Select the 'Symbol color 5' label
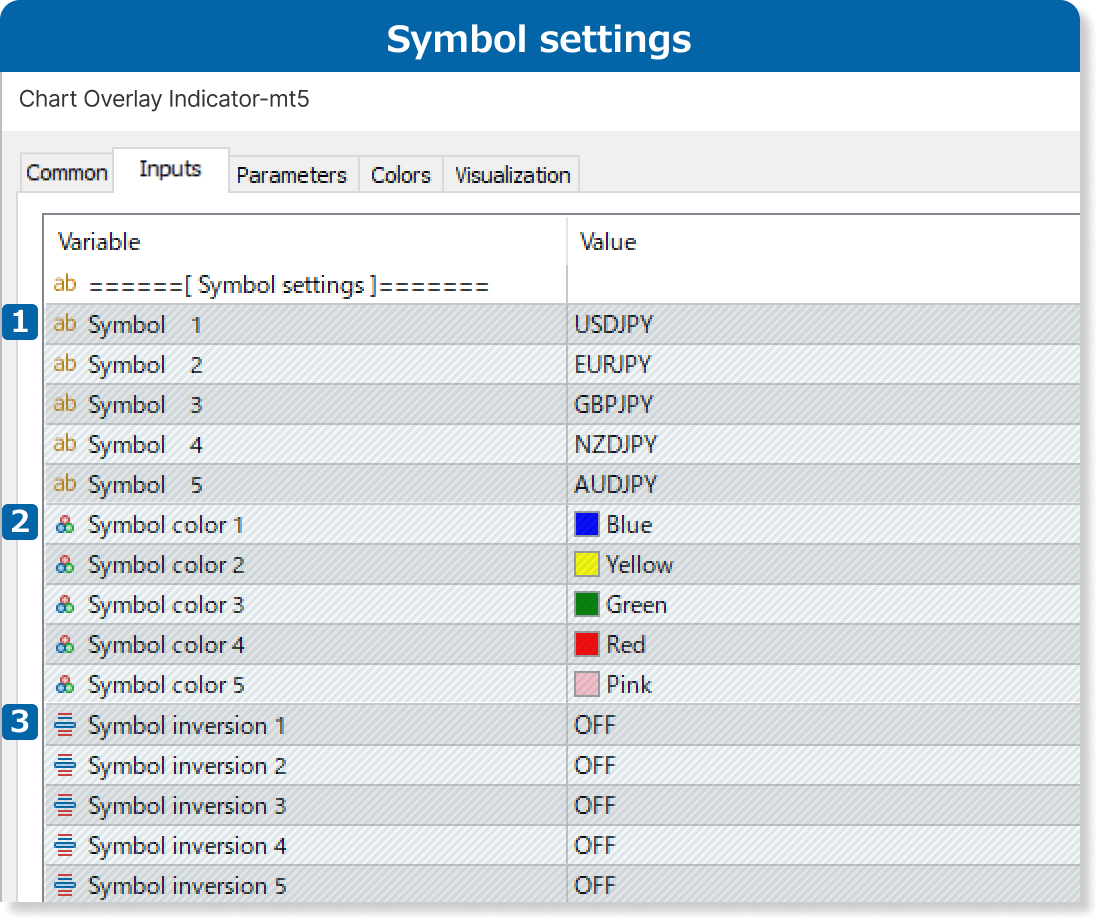Viewport: 1100px width, 922px height. (166, 685)
